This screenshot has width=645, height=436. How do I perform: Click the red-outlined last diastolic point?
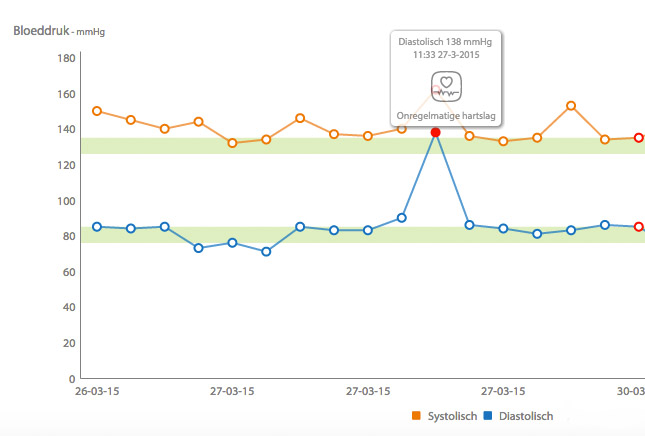[x=638, y=227]
